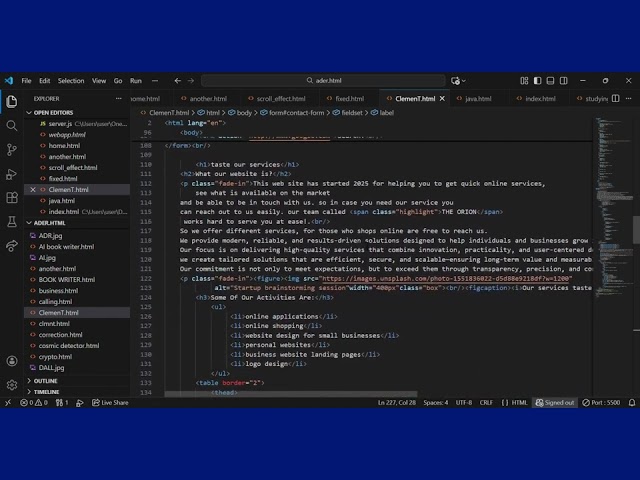
Task: Toggle the secondary side bar
Action: [x=563, y=81]
